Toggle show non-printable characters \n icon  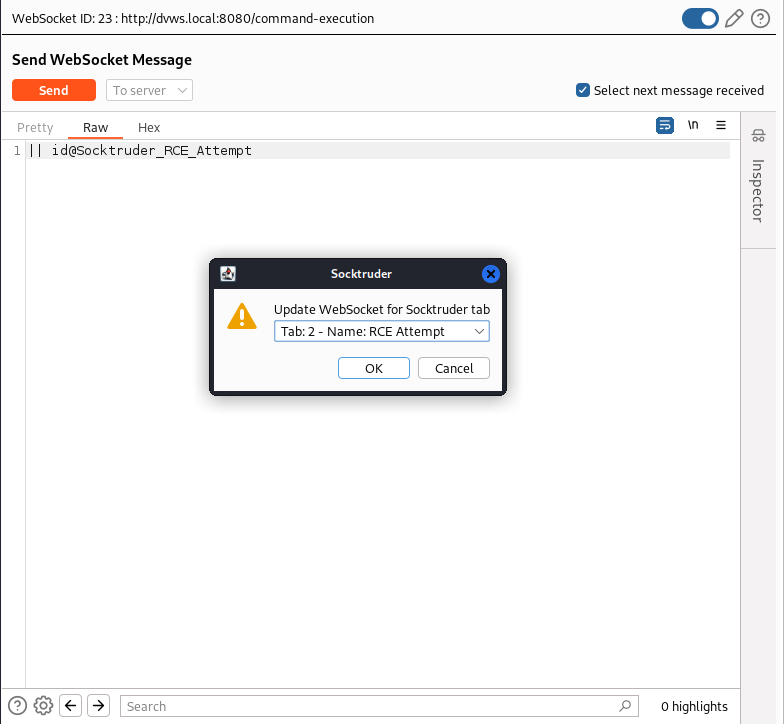tap(692, 125)
